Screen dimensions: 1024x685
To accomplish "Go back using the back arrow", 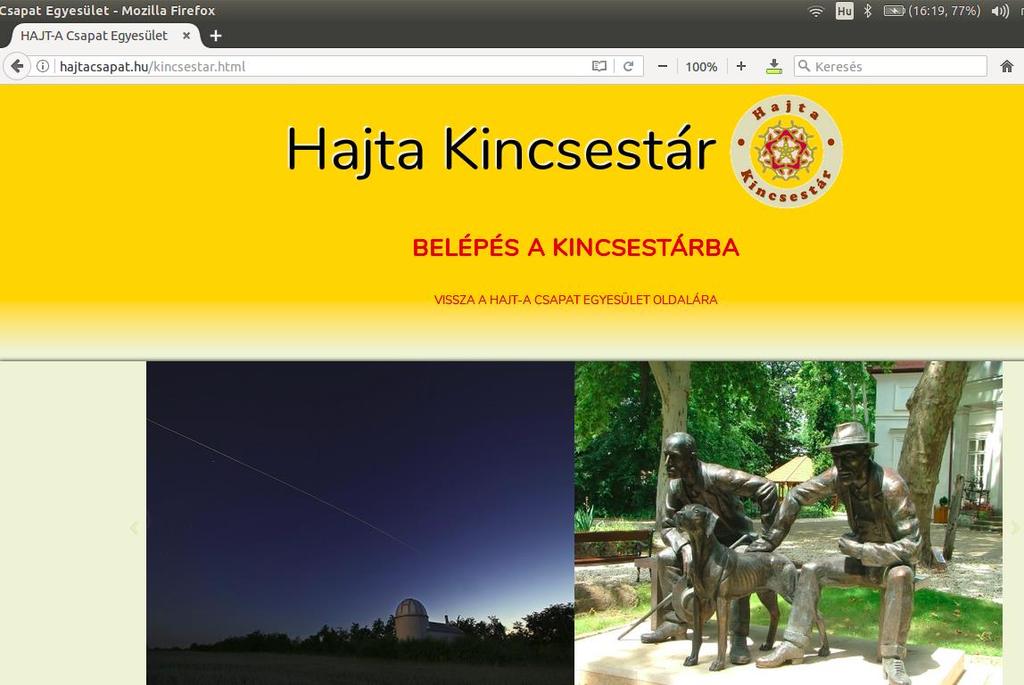I will click(17, 66).
